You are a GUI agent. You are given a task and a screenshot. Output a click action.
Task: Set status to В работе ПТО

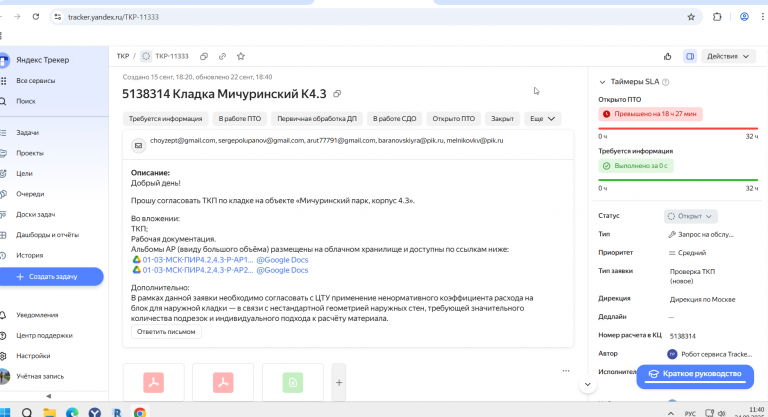click(240, 119)
